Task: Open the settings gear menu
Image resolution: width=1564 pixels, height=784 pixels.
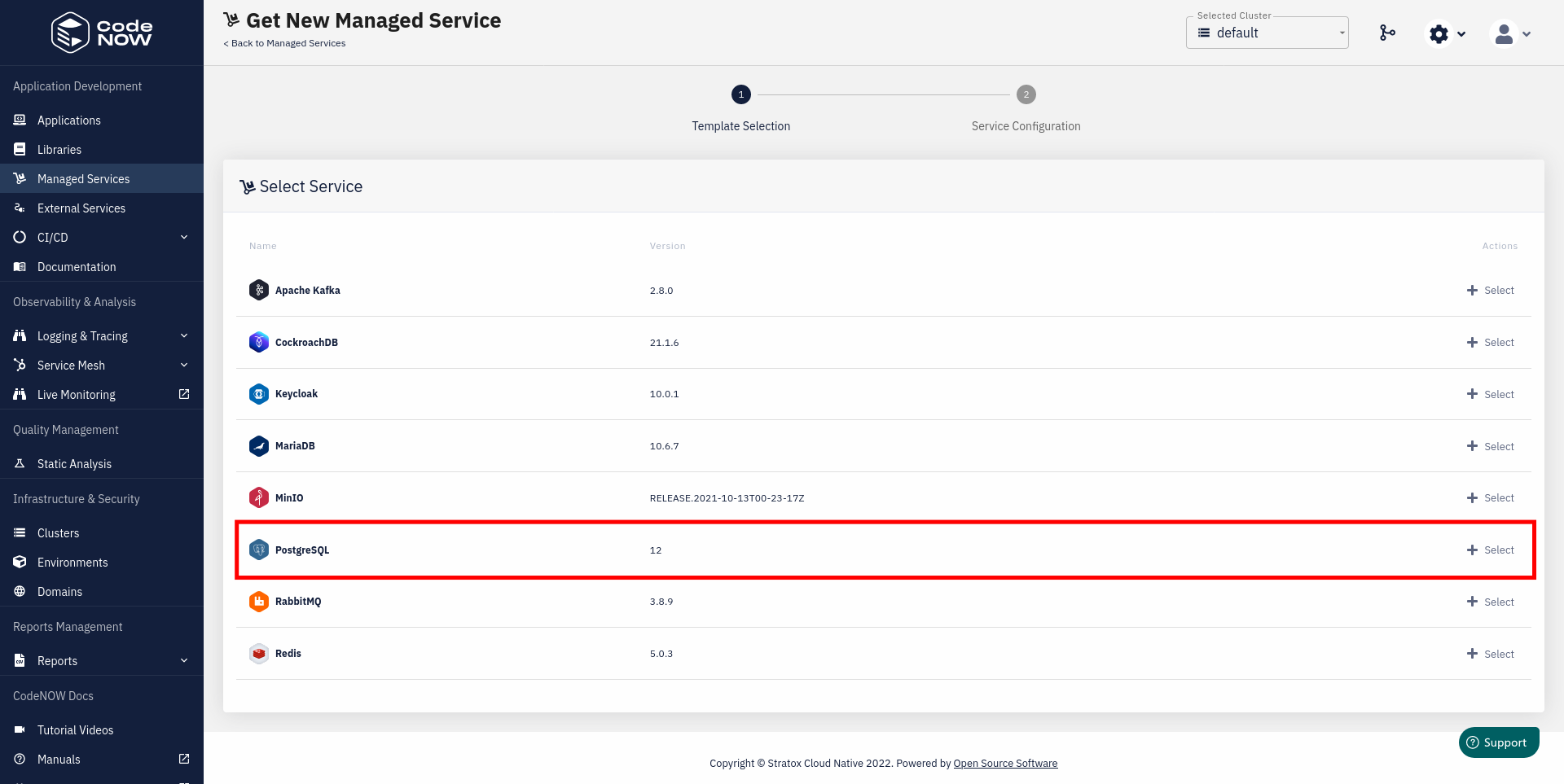Action: pyautogui.click(x=1447, y=33)
